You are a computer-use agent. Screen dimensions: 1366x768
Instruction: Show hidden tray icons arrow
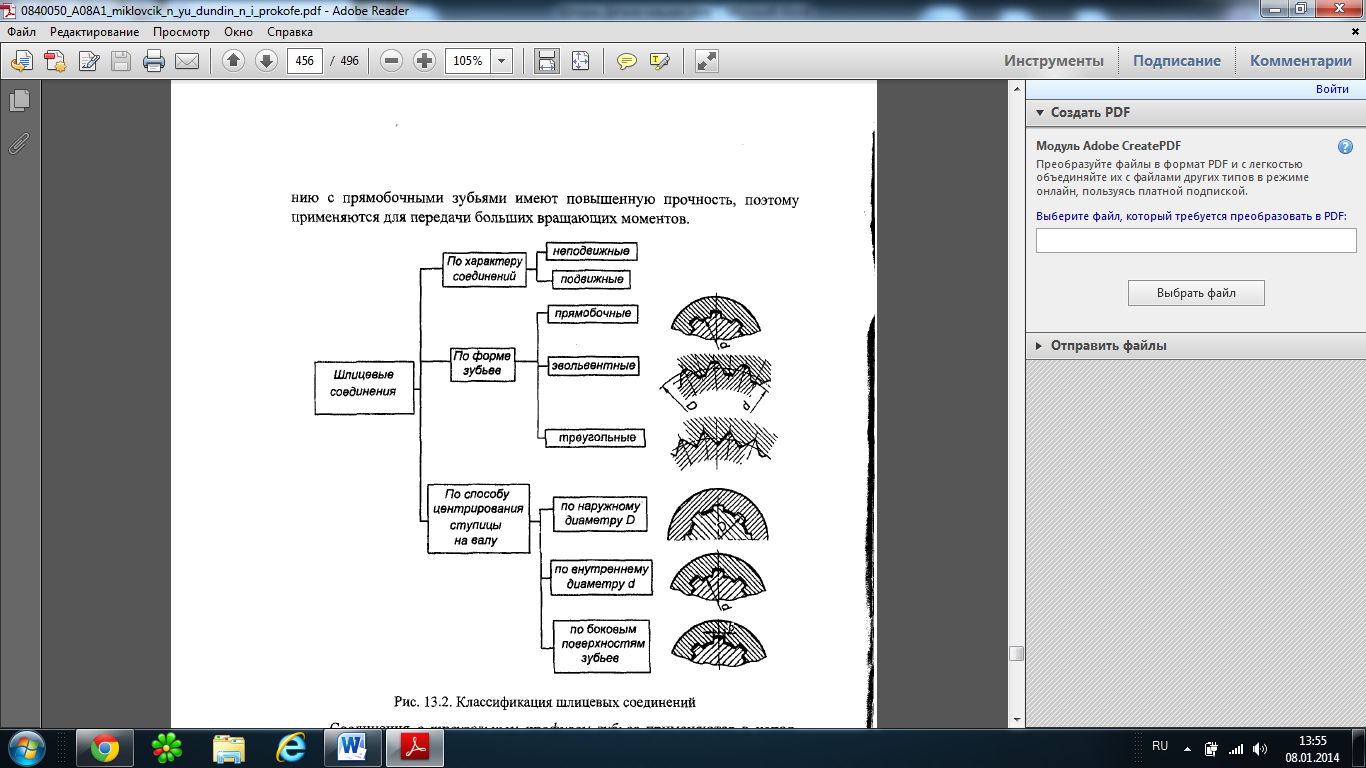click(1188, 748)
